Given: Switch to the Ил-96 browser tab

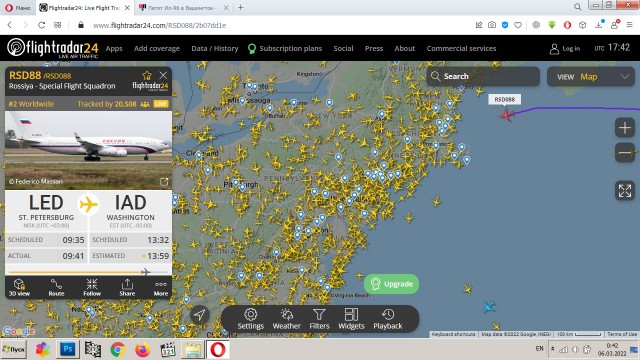Looking at the screenshot, I should coord(182,8).
